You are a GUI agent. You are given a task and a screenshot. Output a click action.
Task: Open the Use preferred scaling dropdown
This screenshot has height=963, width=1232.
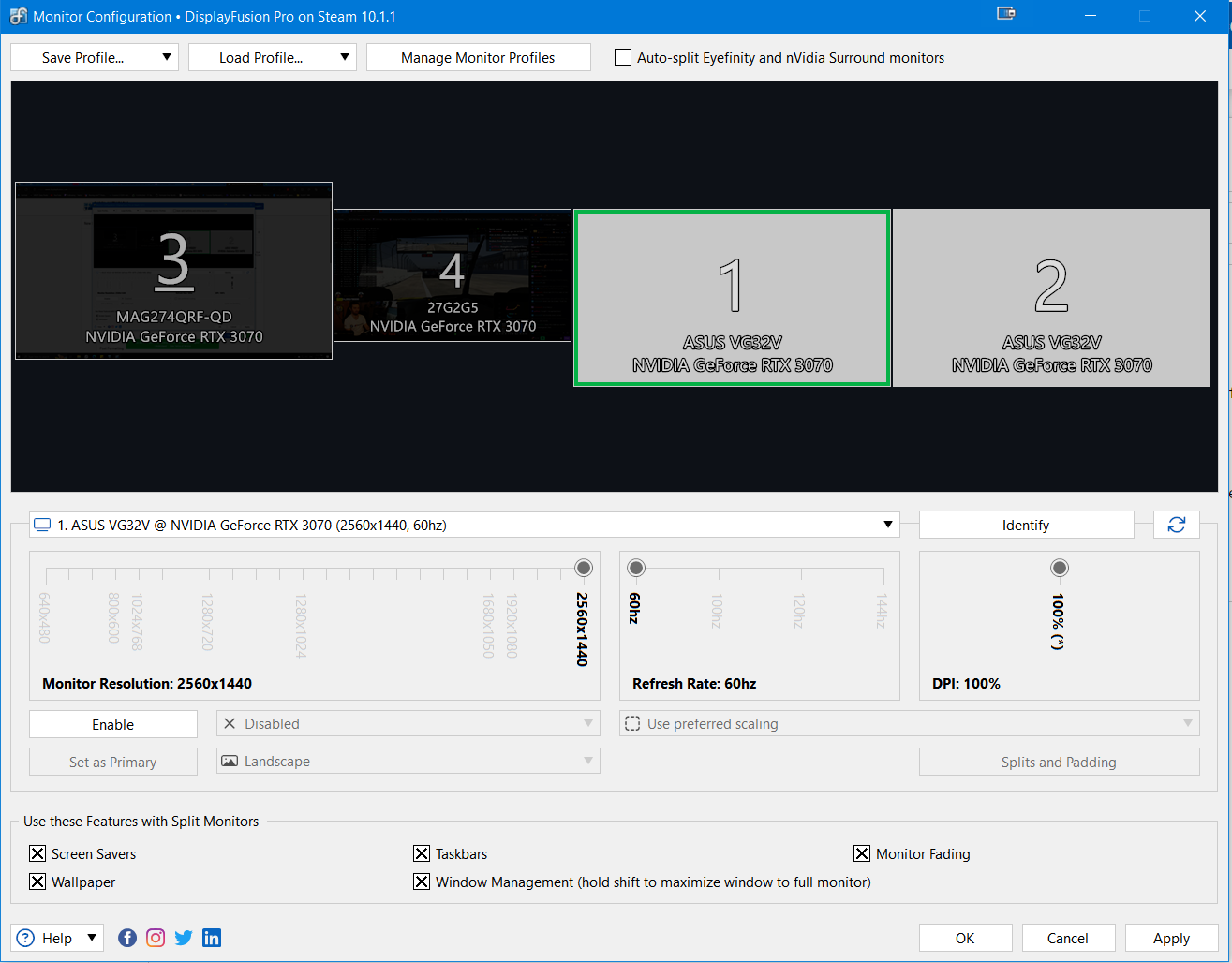(x=910, y=723)
